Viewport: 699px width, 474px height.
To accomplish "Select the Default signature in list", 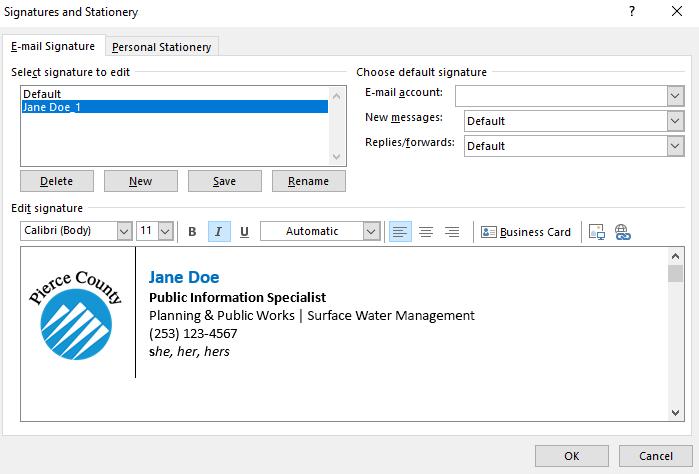I will coord(42,94).
